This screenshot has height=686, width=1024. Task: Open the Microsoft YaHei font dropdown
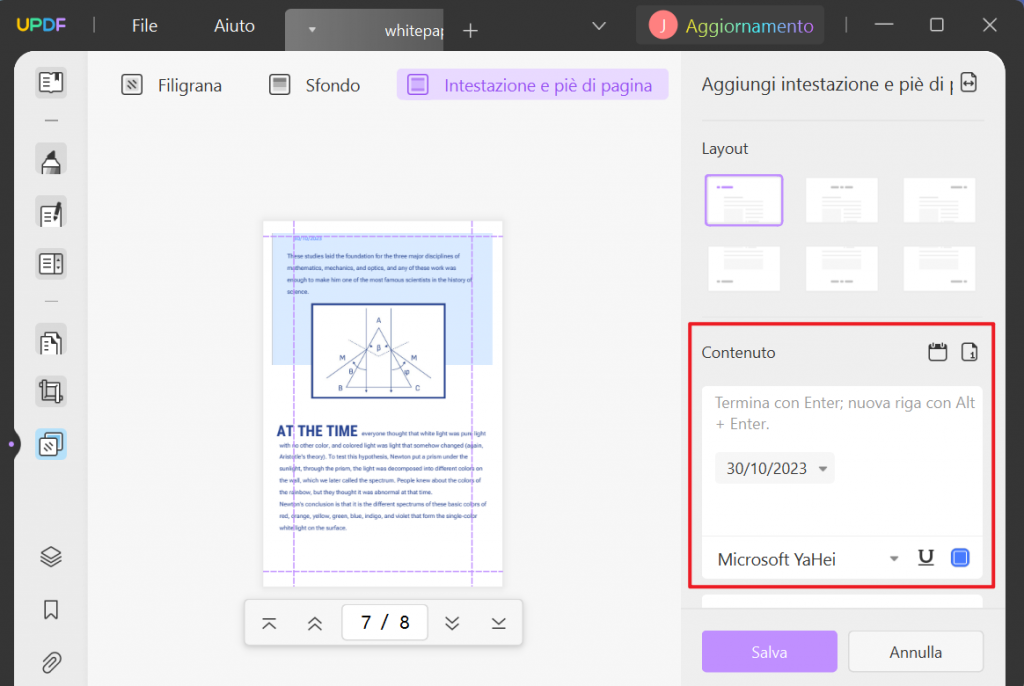click(805, 559)
